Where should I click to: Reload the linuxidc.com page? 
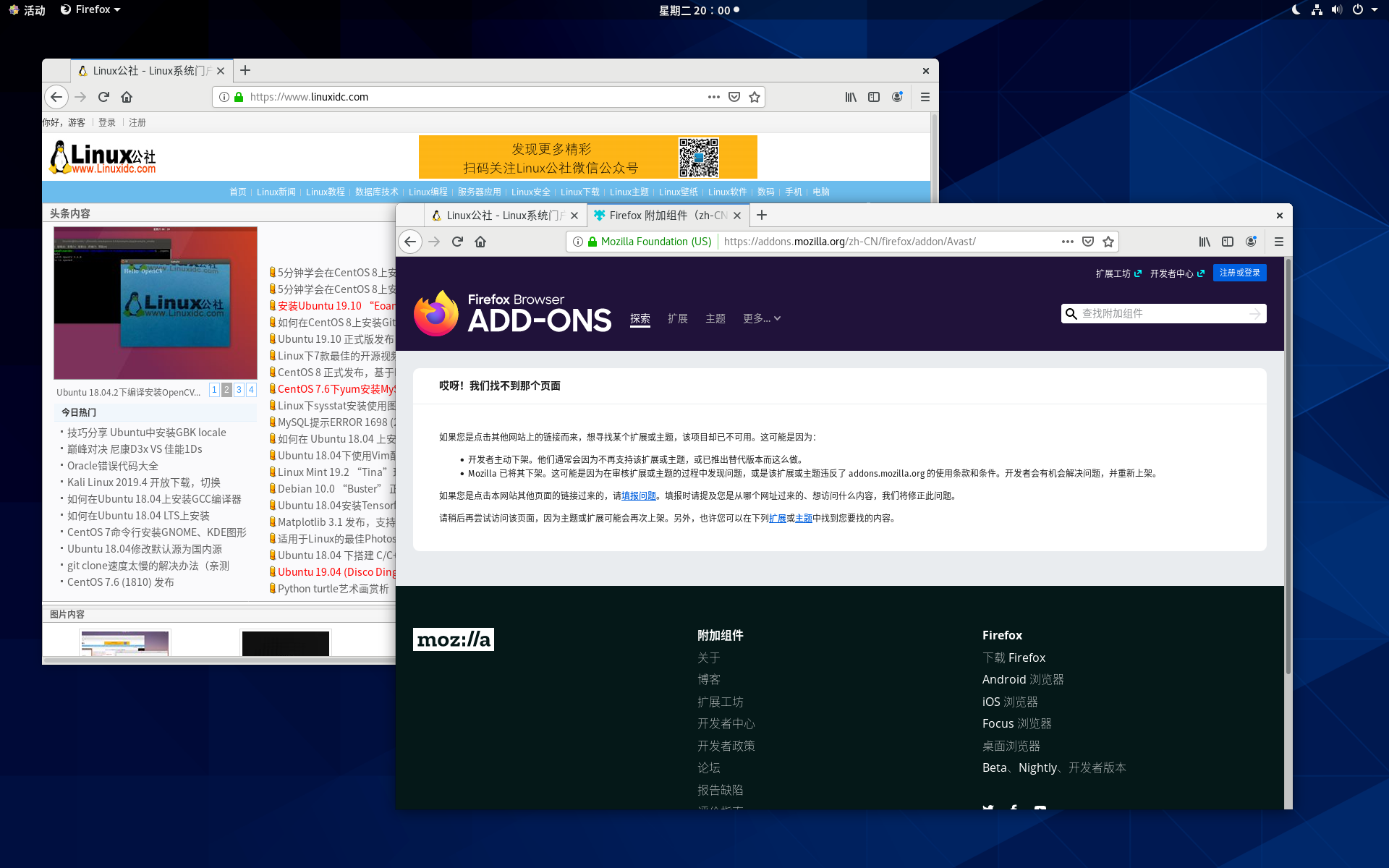click(x=103, y=97)
